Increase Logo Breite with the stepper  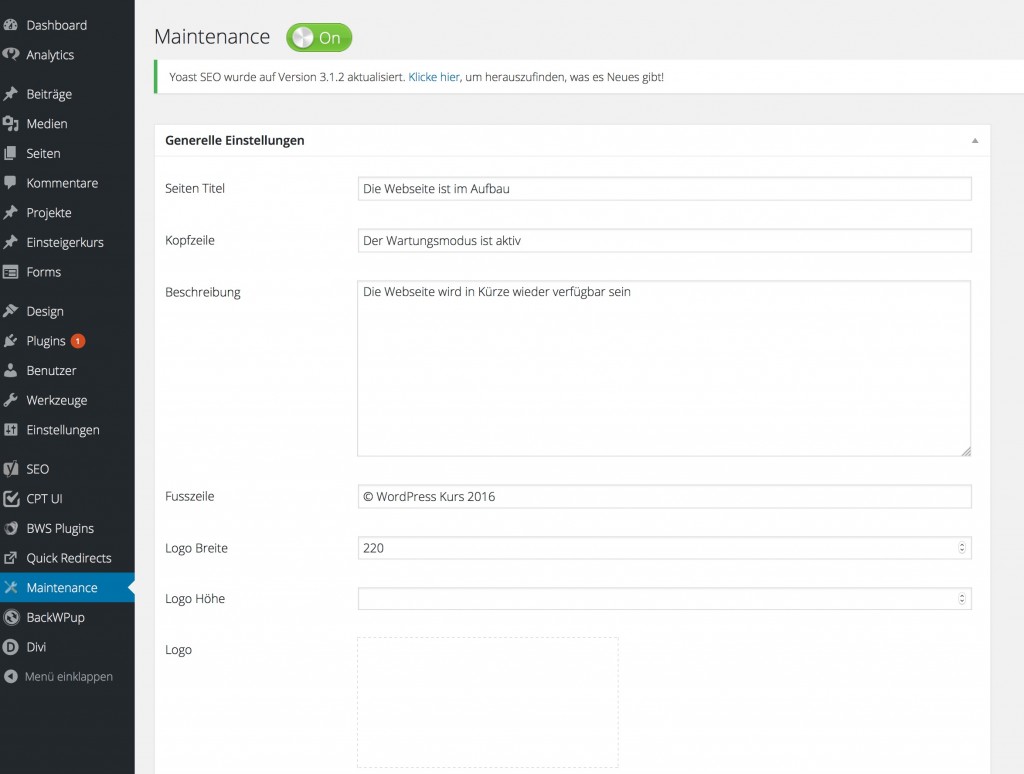click(x=963, y=545)
